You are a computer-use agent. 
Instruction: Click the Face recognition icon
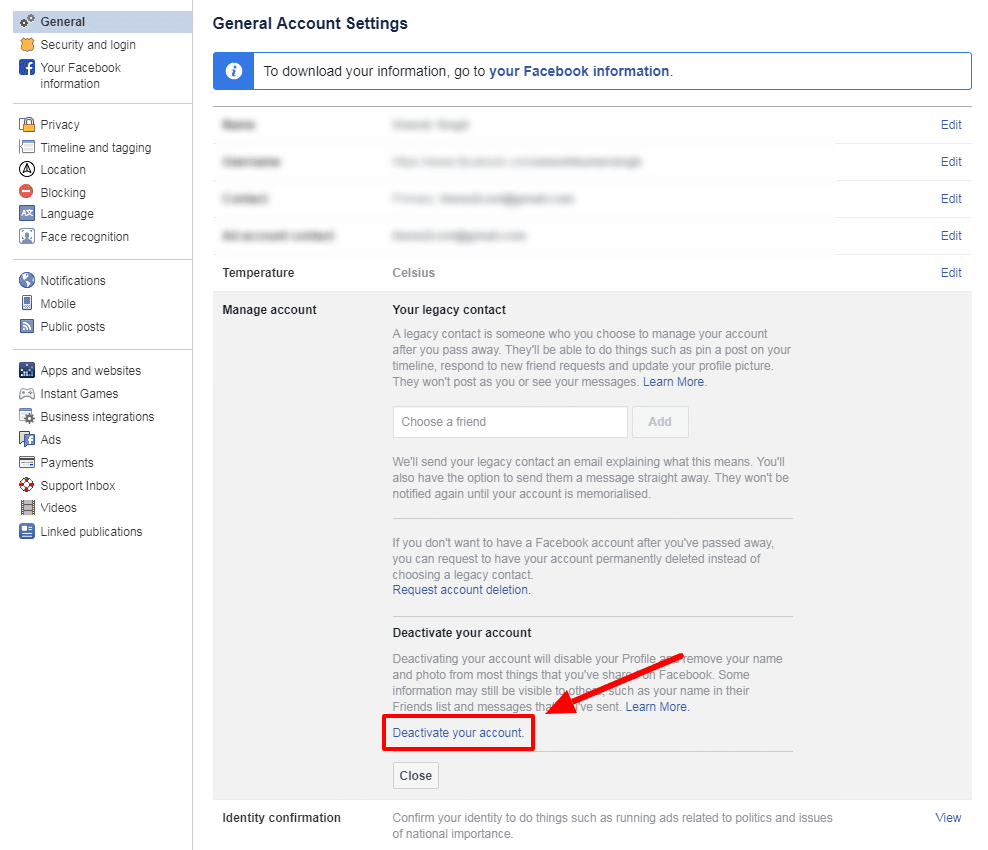[x=27, y=236]
